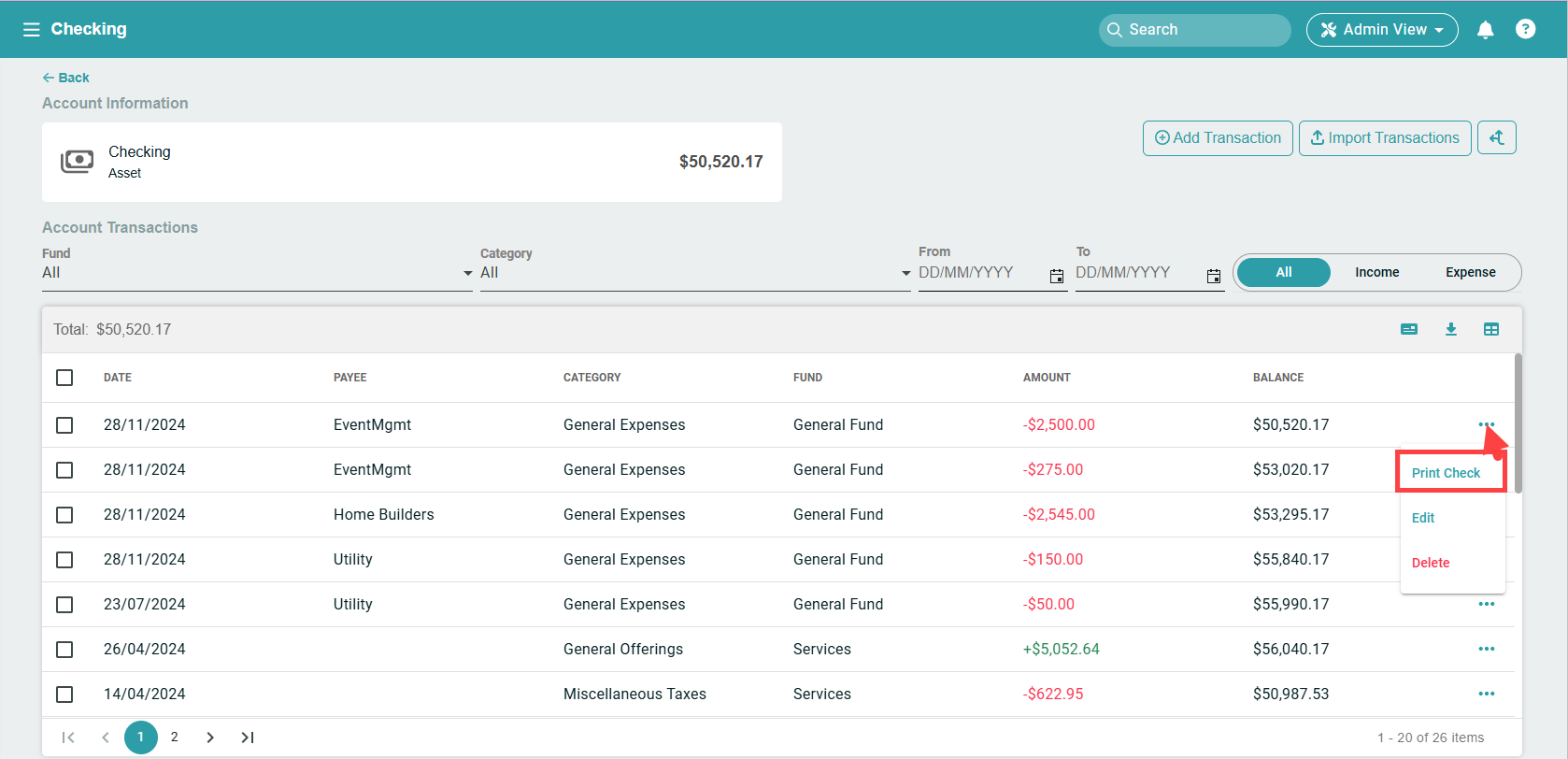The height and width of the screenshot is (759, 1568).
Task: Open the hamburger navigation menu
Action: point(31,30)
